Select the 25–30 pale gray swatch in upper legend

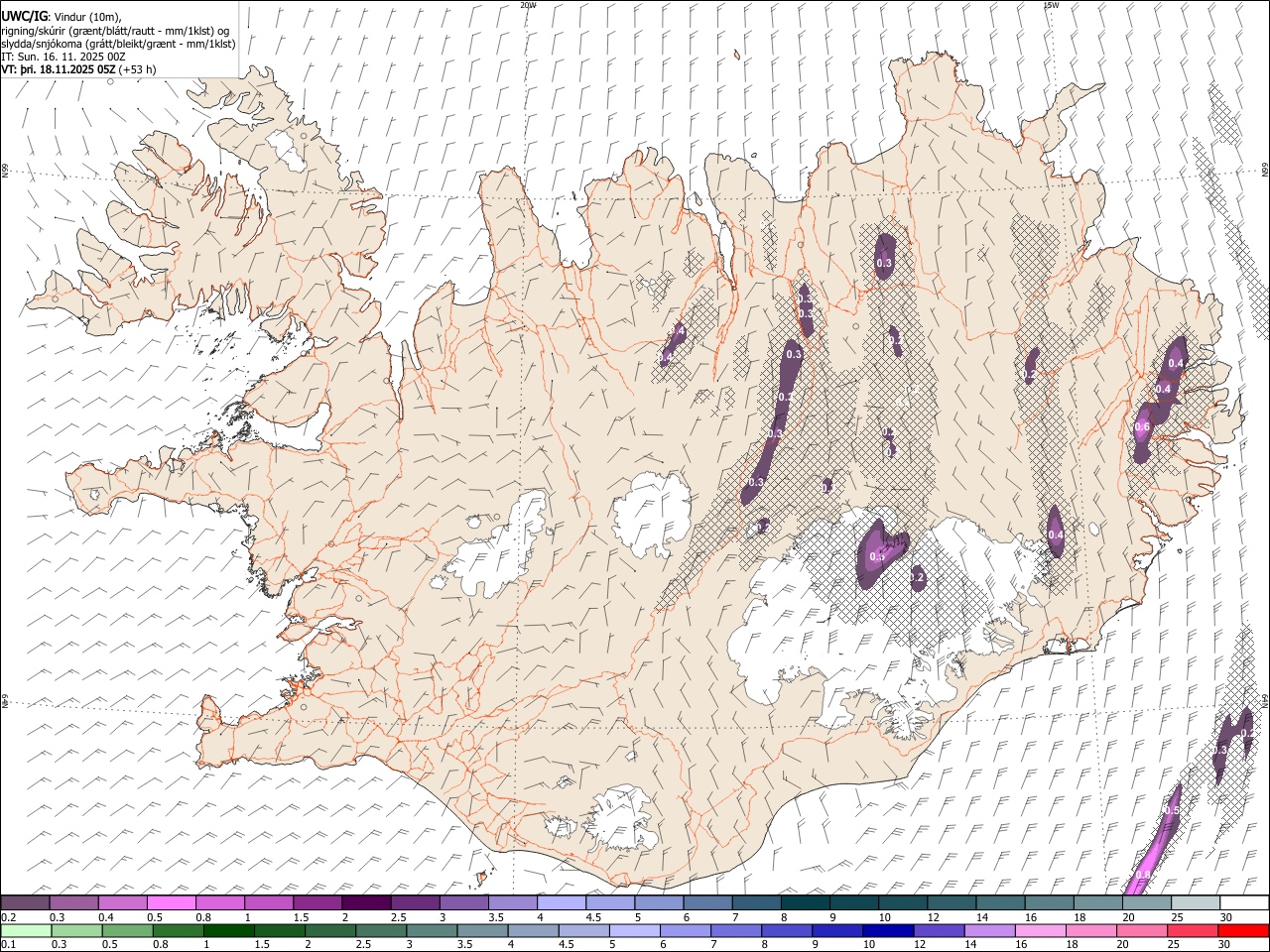pos(1196,902)
